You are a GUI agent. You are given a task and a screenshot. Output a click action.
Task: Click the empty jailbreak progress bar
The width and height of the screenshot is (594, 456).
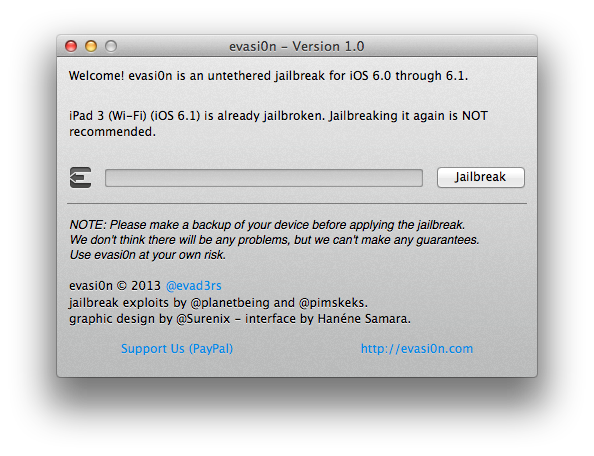coord(264,178)
